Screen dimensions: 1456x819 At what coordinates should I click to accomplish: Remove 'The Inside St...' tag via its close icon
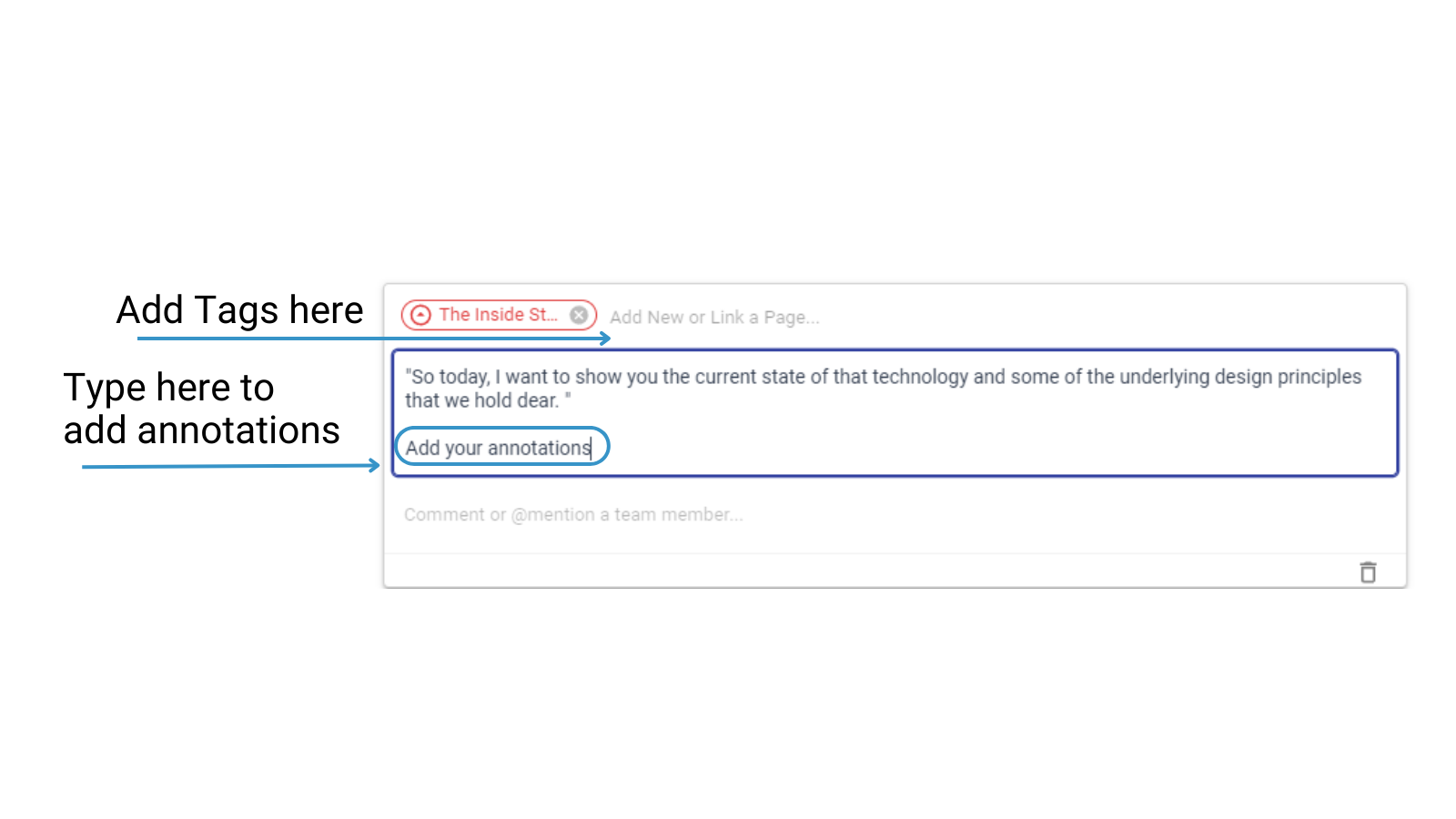pyautogui.click(x=579, y=315)
